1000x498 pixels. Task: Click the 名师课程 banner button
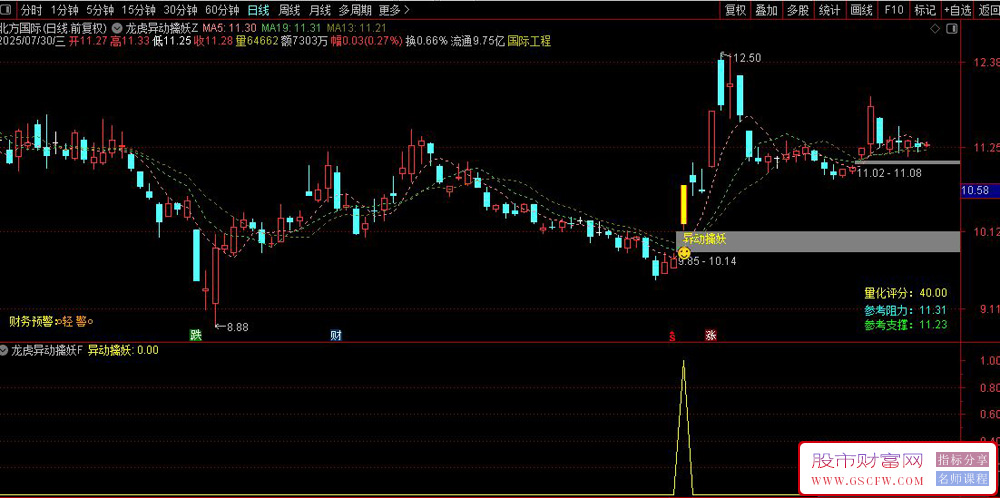(x=962, y=479)
